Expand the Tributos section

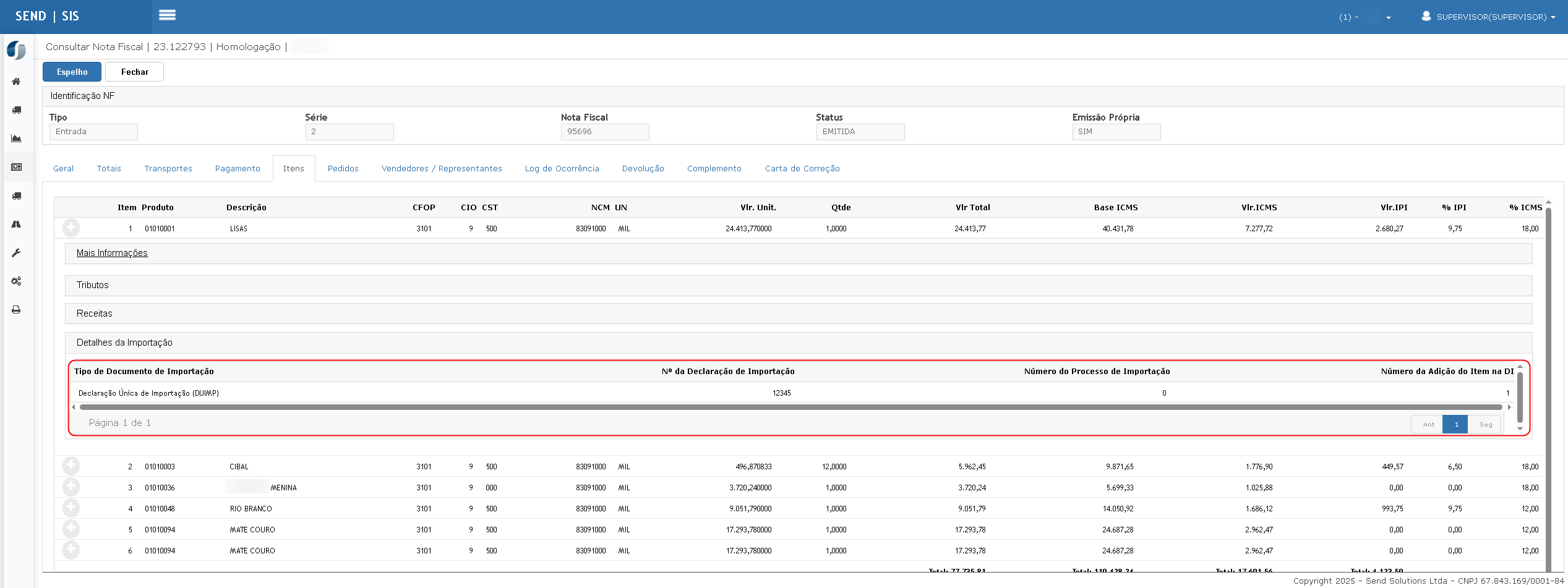pos(93,285)
